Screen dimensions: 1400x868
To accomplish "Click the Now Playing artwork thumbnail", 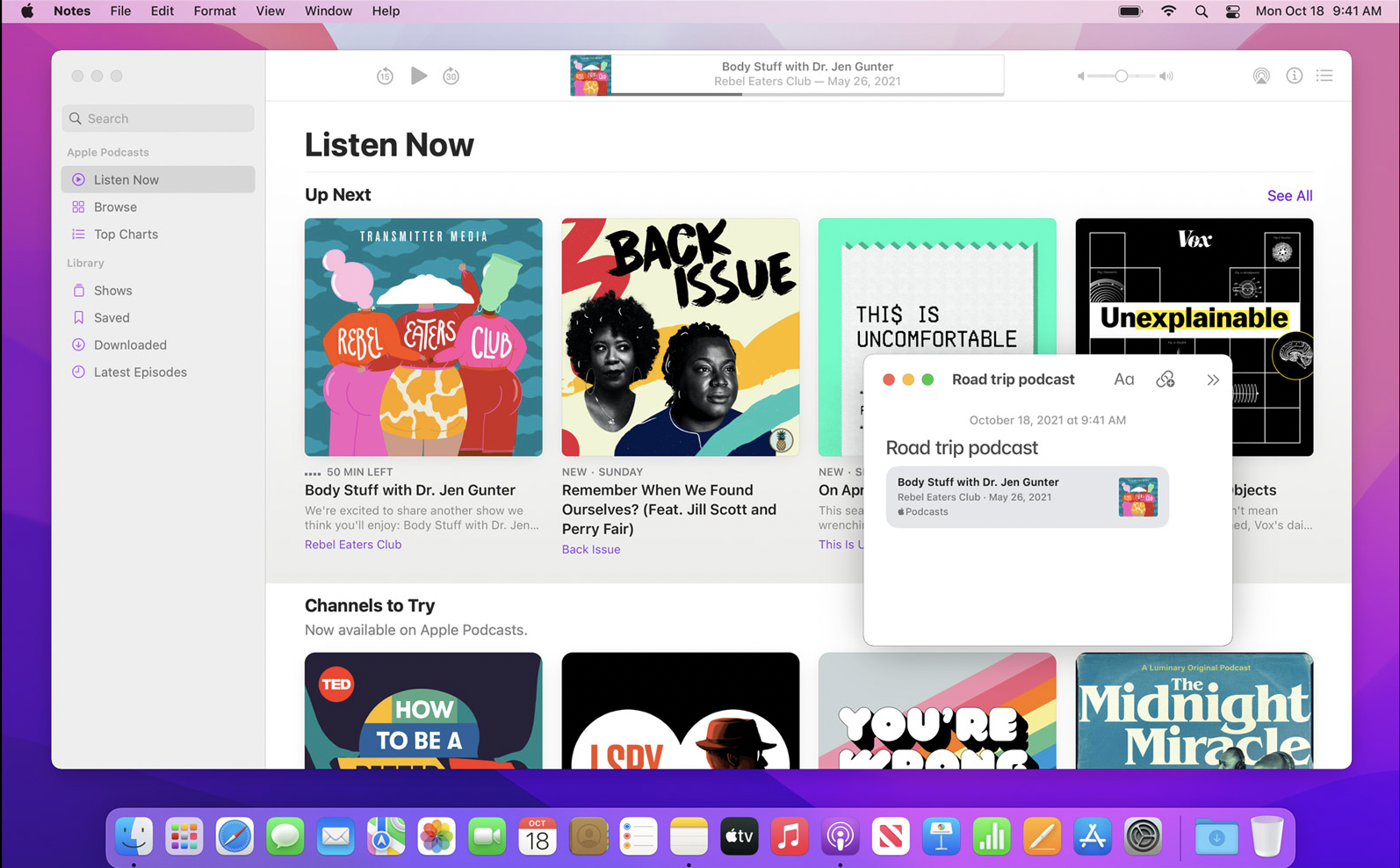I will (x=590, y=75).
